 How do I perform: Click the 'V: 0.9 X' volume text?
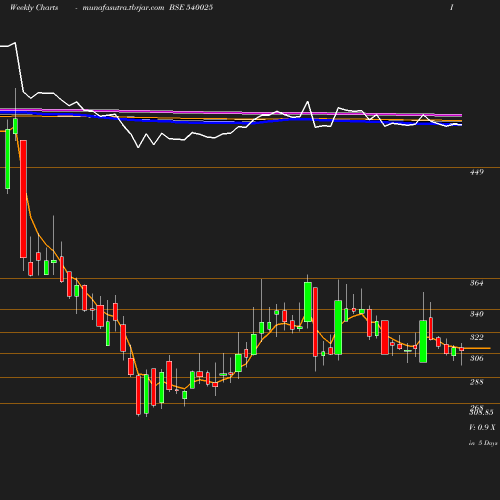pyautogui.click(x=482, y=427)
